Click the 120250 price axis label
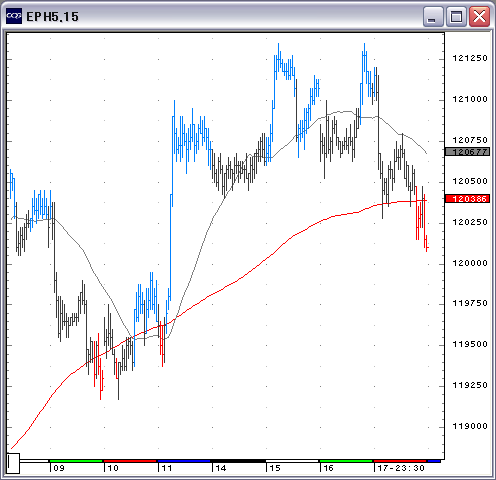The width and height of the screenshot is (496, 480). pyautogui.click(x=470, y=222)
